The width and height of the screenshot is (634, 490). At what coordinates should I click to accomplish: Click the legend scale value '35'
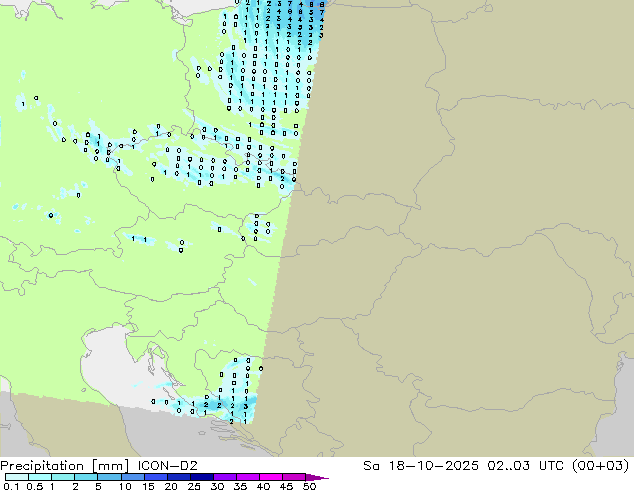coord(240,486)
